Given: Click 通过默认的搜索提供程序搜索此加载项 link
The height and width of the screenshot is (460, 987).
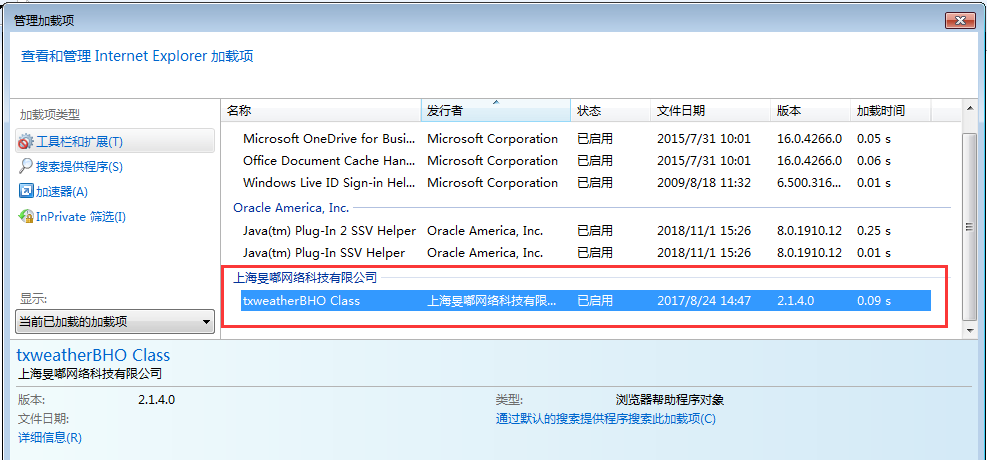Looking at the screenshot, I should coord(605,418).
